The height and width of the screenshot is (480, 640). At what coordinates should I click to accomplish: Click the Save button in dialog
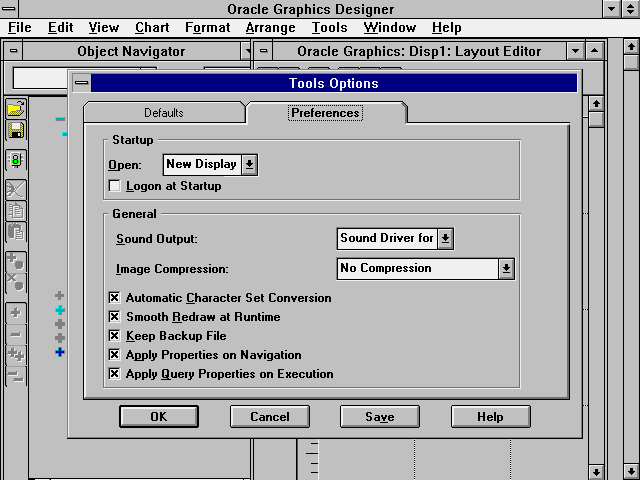click(379, 417)
